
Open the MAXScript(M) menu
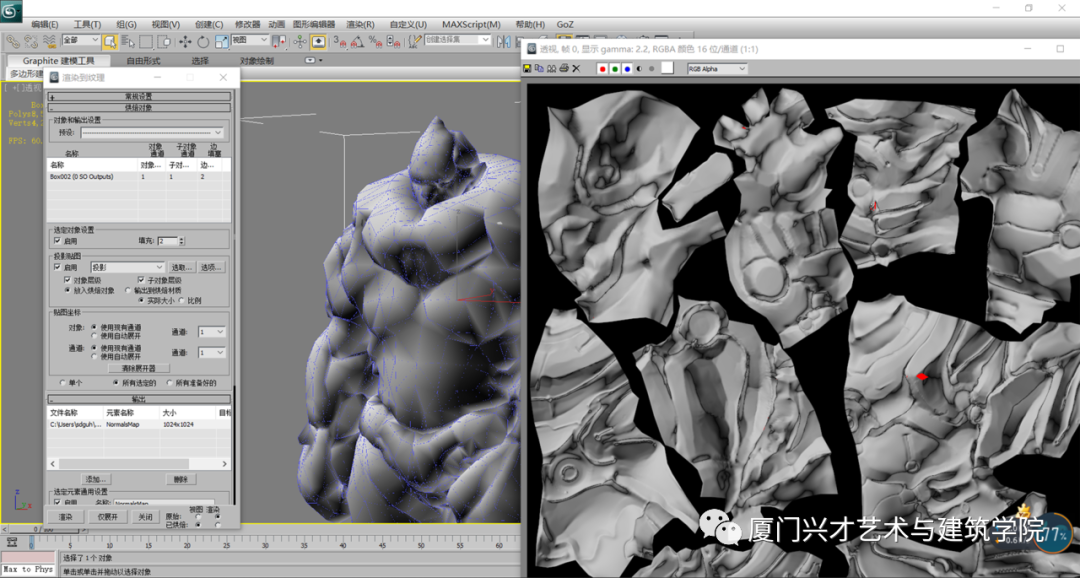471,24
